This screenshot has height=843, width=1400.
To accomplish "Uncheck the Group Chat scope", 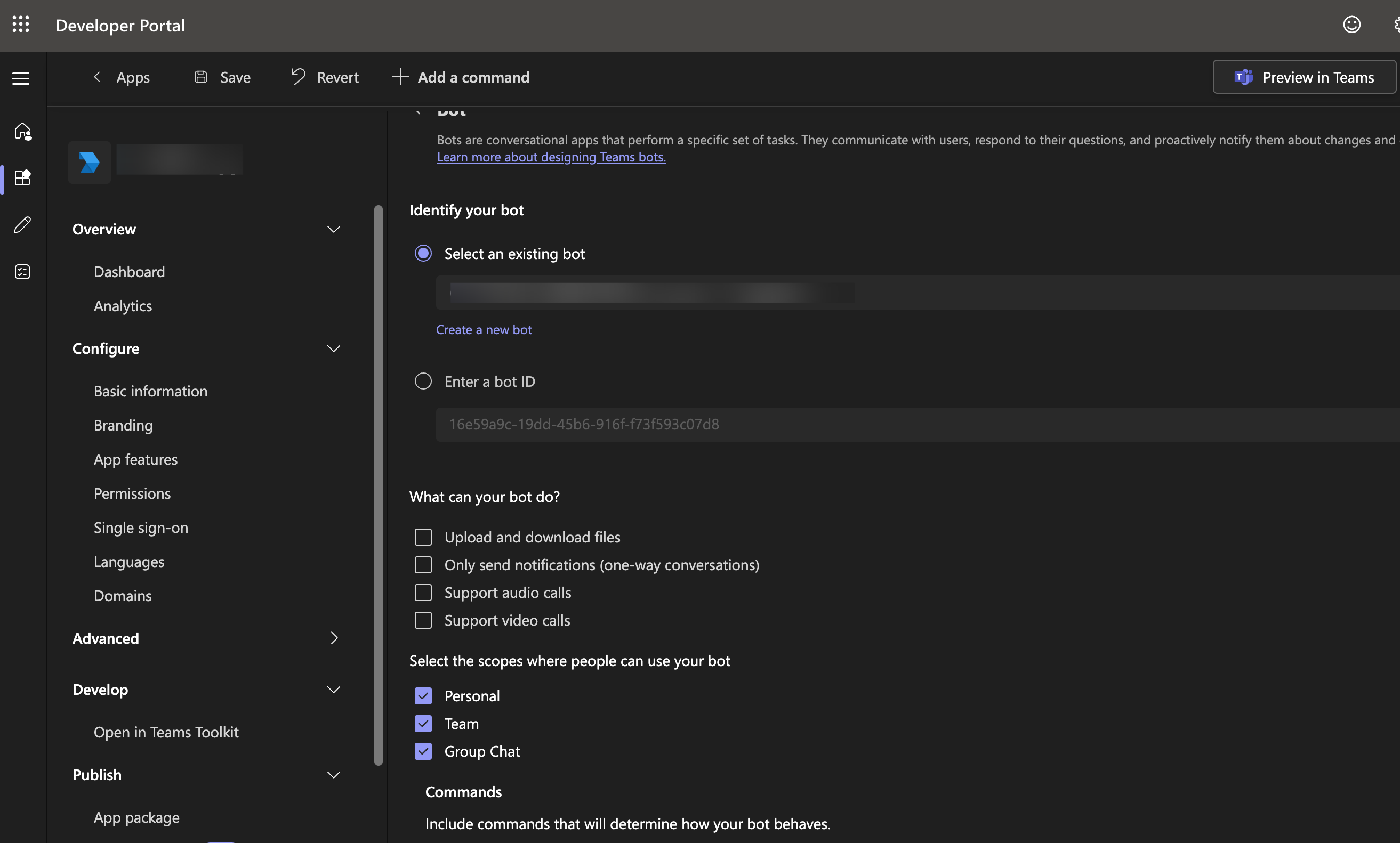I will (x=423, y=751).
